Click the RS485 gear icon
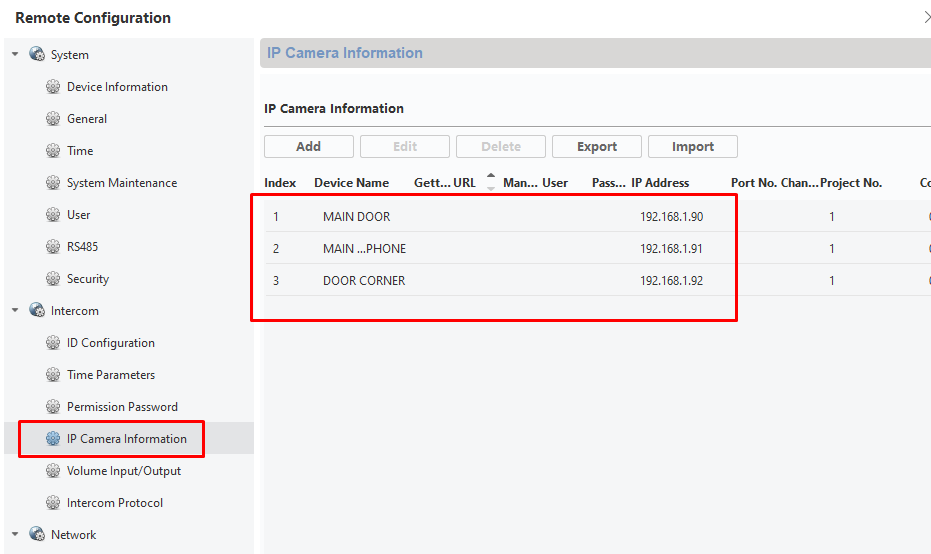The image size is (931, 554). pyautogui.click(x=53, y=246)
